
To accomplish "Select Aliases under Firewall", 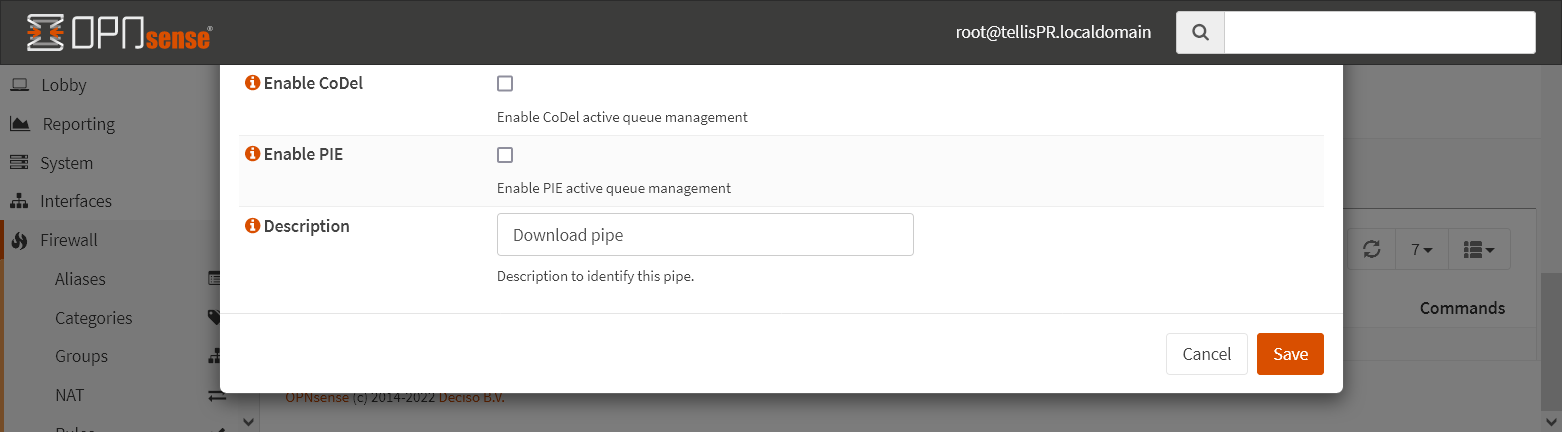I will click(x=80, y=279).
